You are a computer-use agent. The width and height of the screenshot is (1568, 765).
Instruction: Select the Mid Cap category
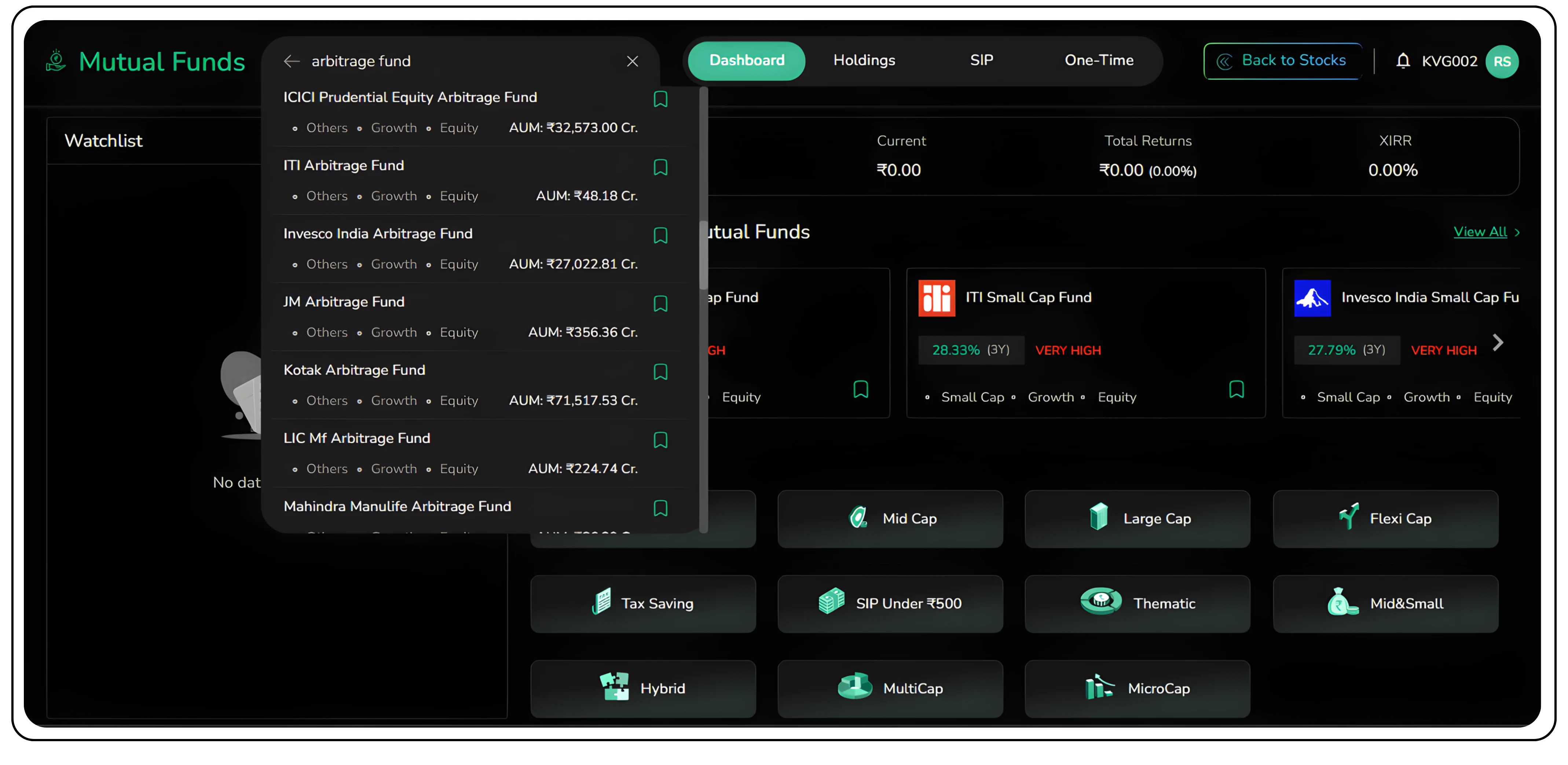tap(890, 519)
